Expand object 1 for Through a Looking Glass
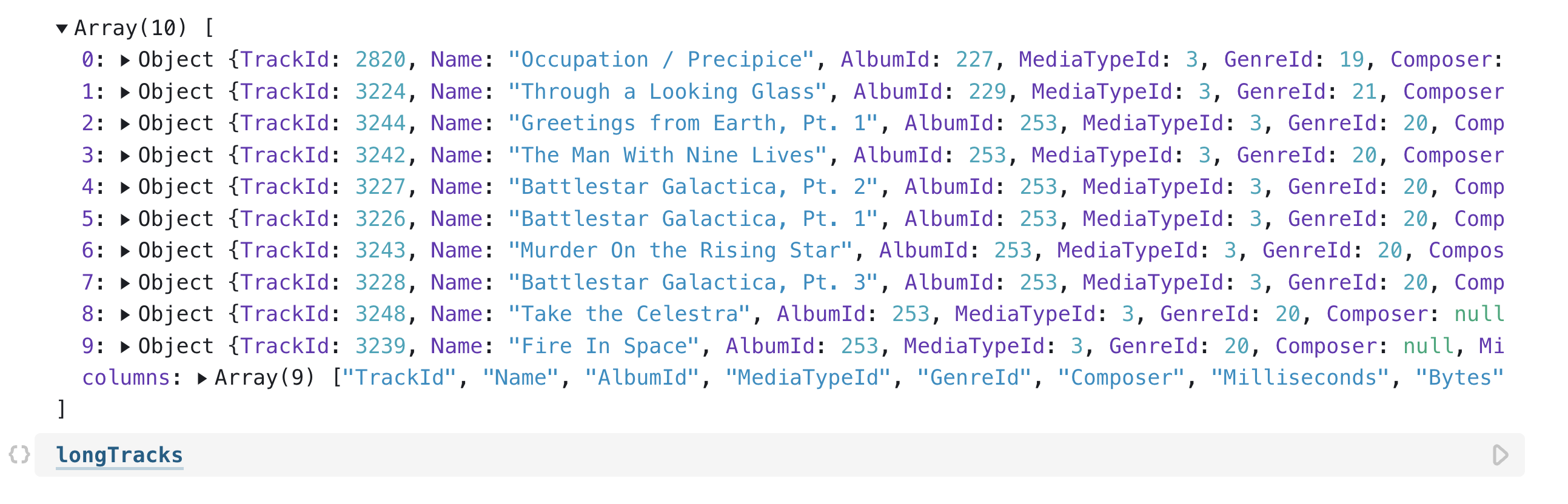Screen dimensions: 1568x504 (x=126, y=91)
